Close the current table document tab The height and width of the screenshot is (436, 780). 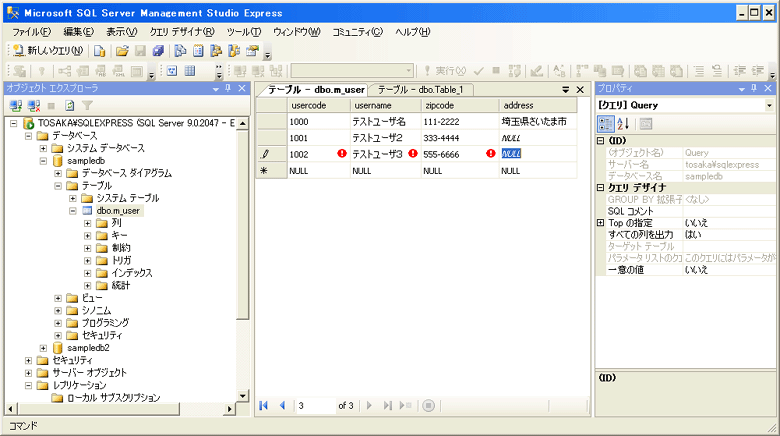tap(580, 90)
